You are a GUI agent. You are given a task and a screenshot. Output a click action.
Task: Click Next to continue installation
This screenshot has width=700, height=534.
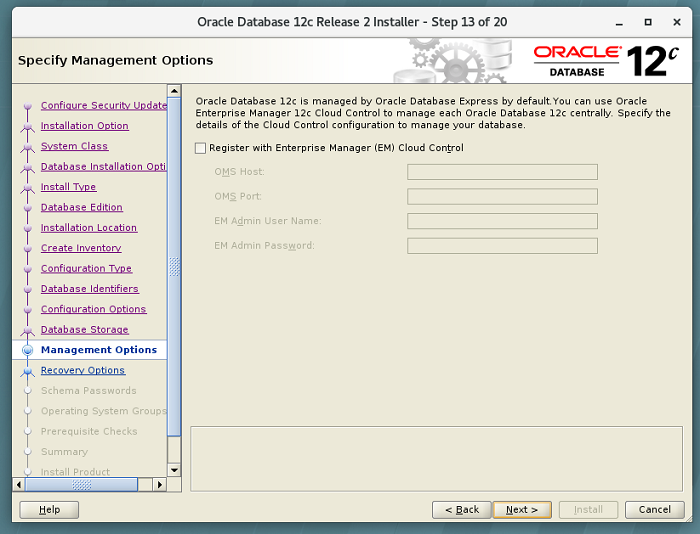pyautogui.click(x=522, y=510)
